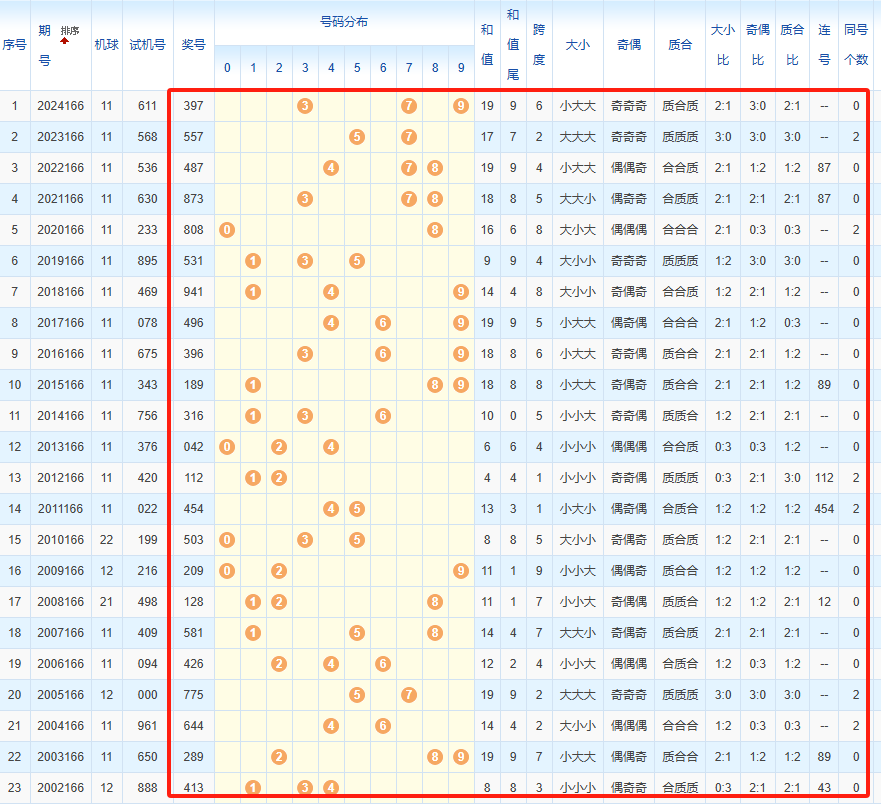Click the 试机号 column header

point(147,44)
